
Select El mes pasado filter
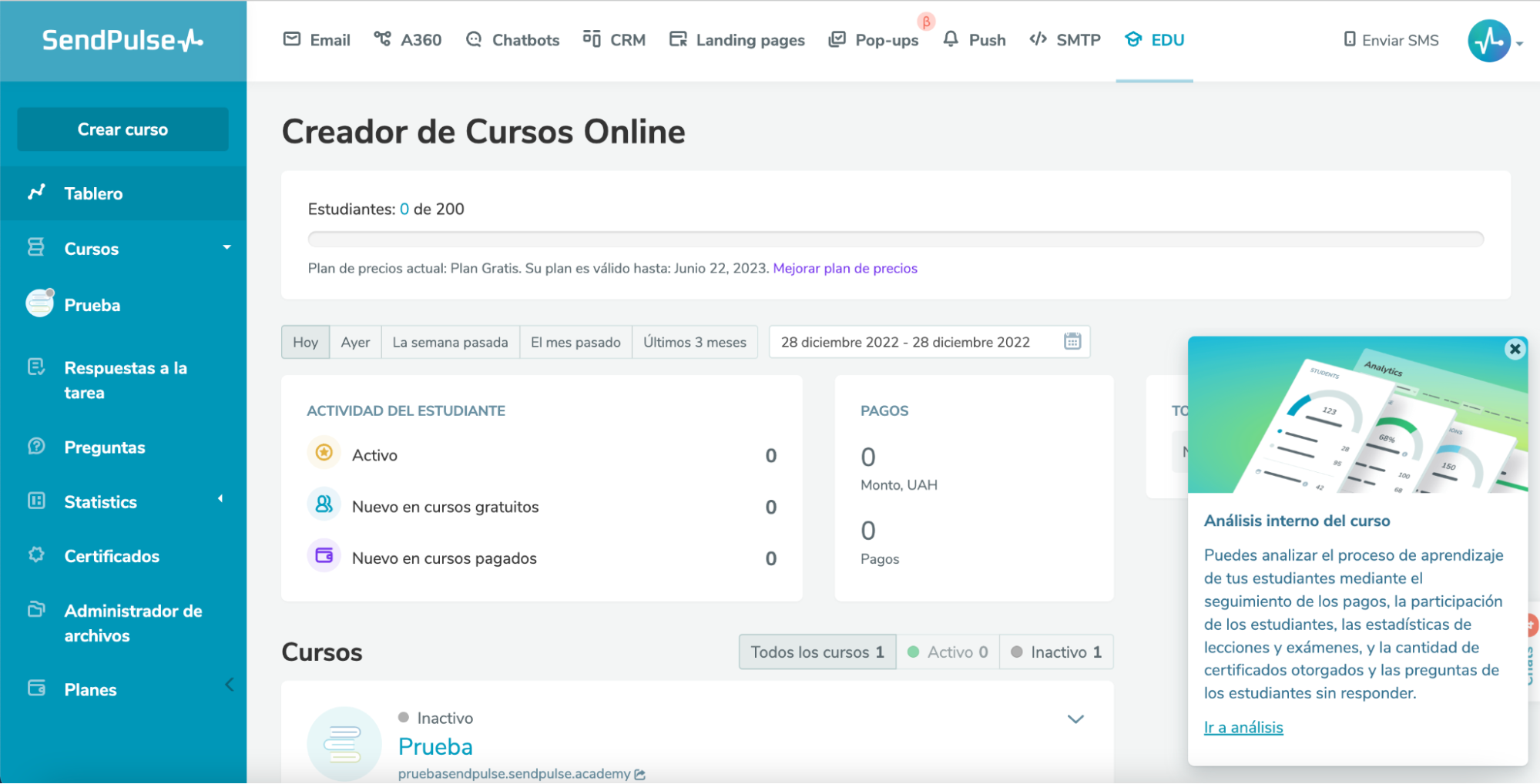coord(575,342)
